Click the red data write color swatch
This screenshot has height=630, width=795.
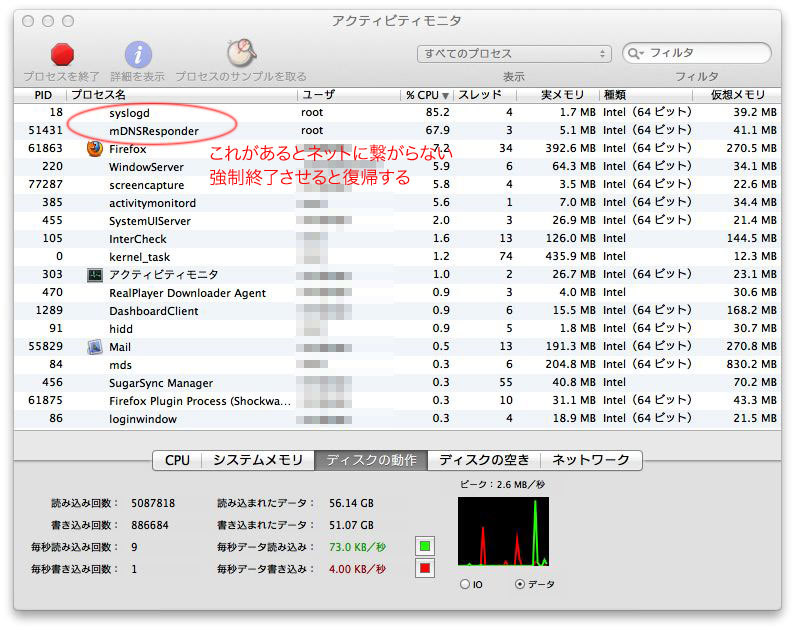click(425, 569)
